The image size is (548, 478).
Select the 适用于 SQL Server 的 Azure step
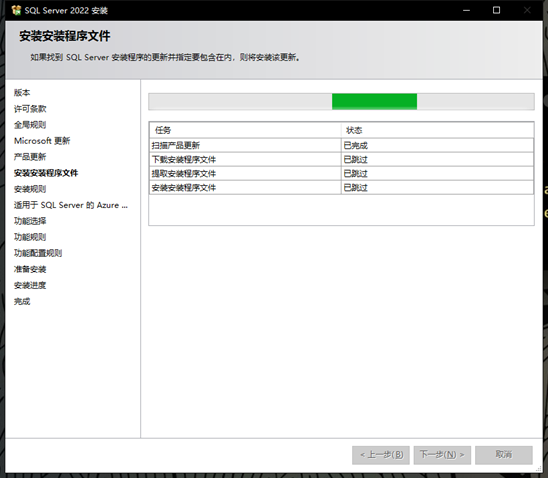(71, 205)
